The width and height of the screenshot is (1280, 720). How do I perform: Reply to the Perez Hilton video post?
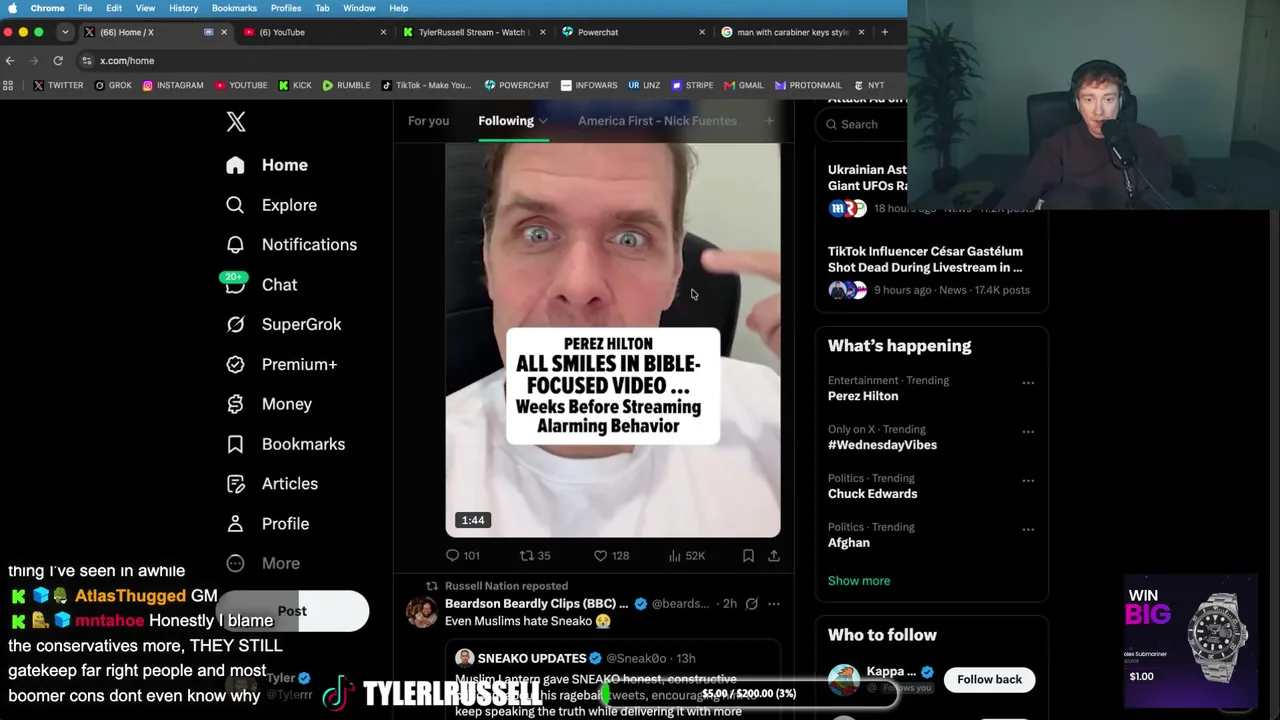(x=462, y=556)
